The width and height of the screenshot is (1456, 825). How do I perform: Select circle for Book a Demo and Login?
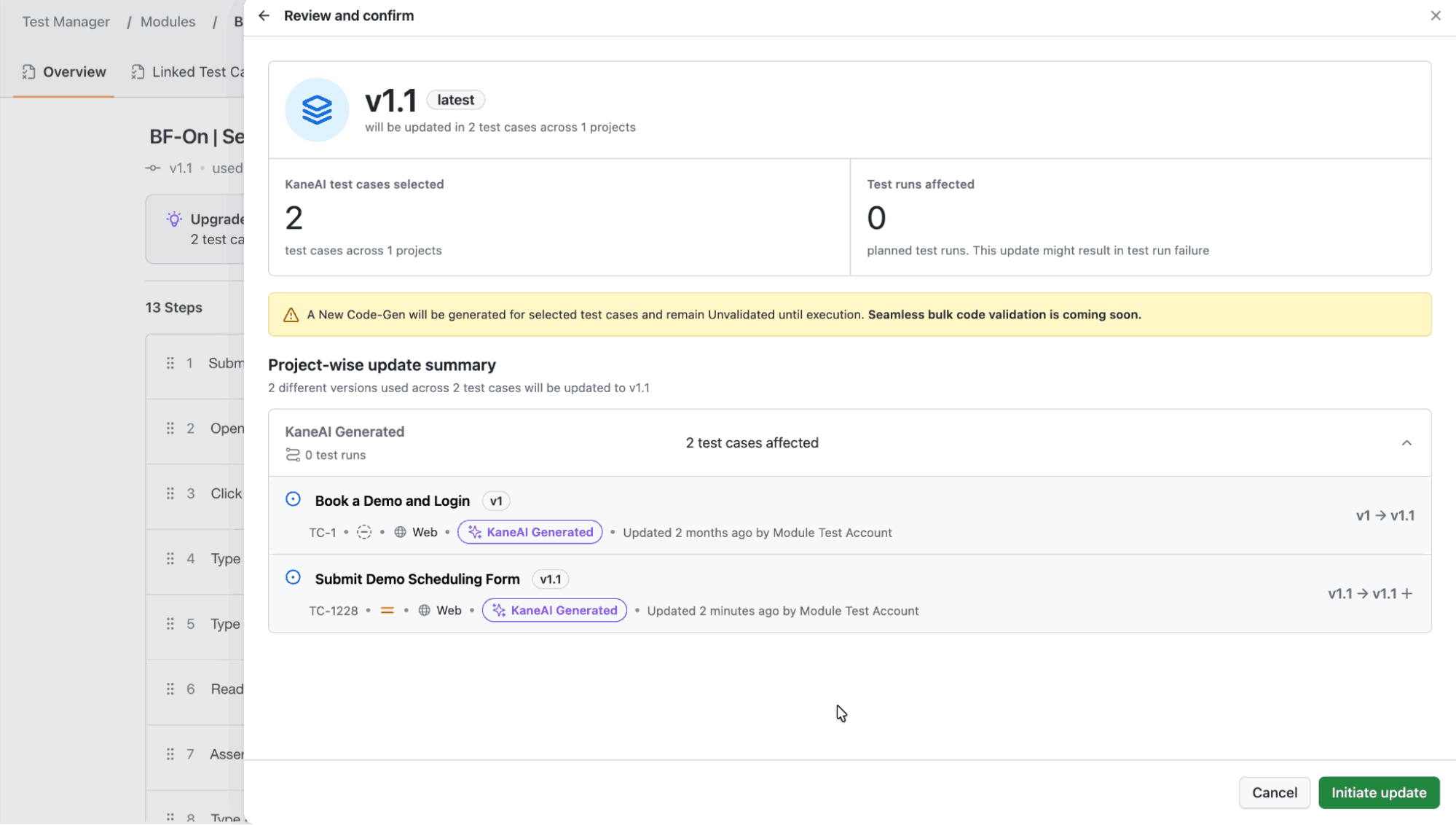(x=293, y=499)
